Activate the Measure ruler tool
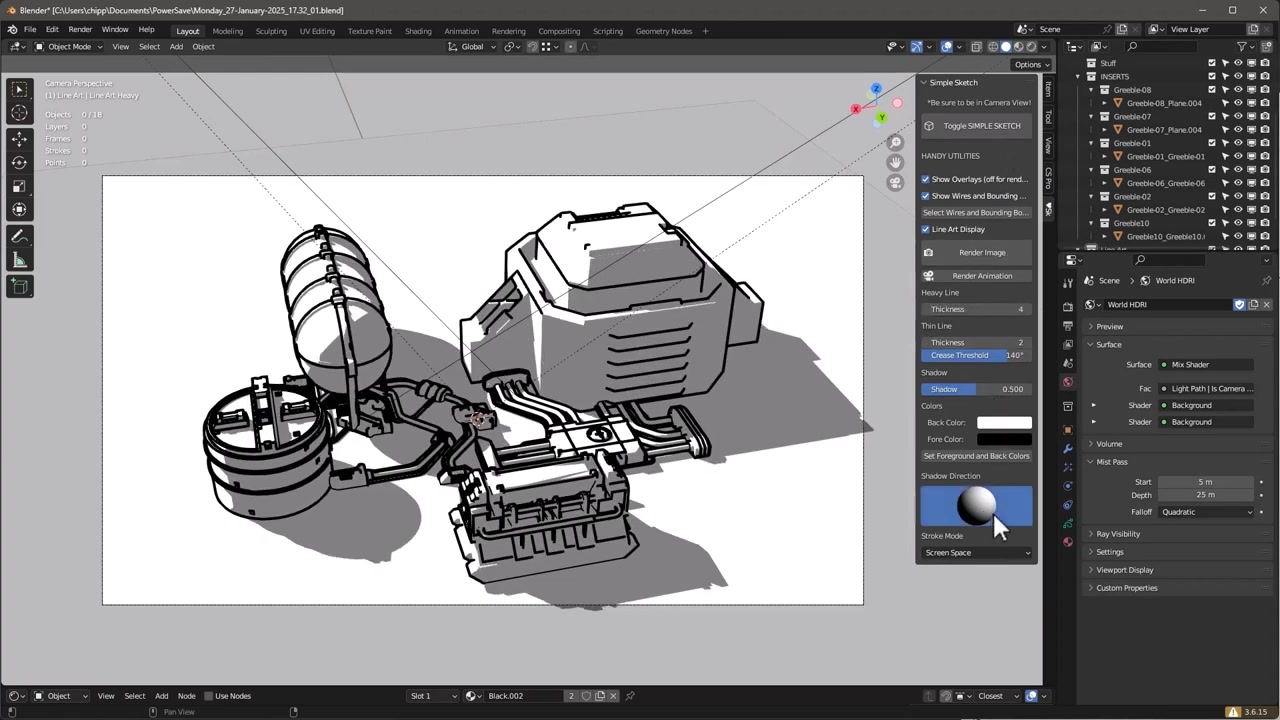This screenshot has height=720, width=1280. (x=19, y=261)
